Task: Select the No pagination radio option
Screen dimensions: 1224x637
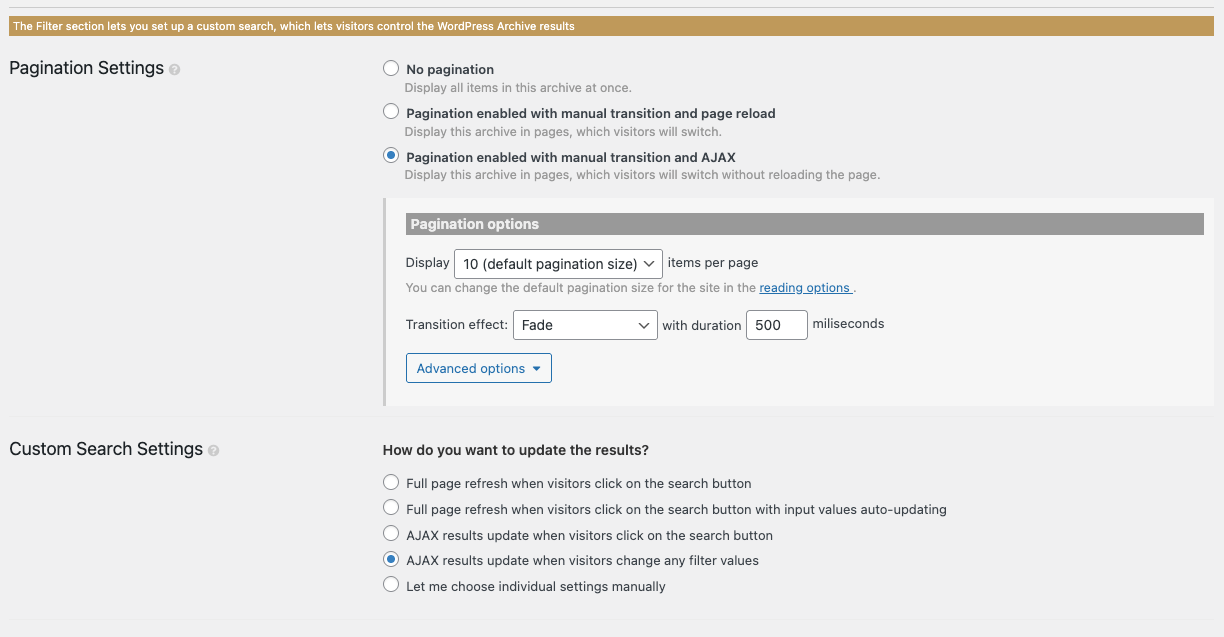Action: [x=391, y=69]
